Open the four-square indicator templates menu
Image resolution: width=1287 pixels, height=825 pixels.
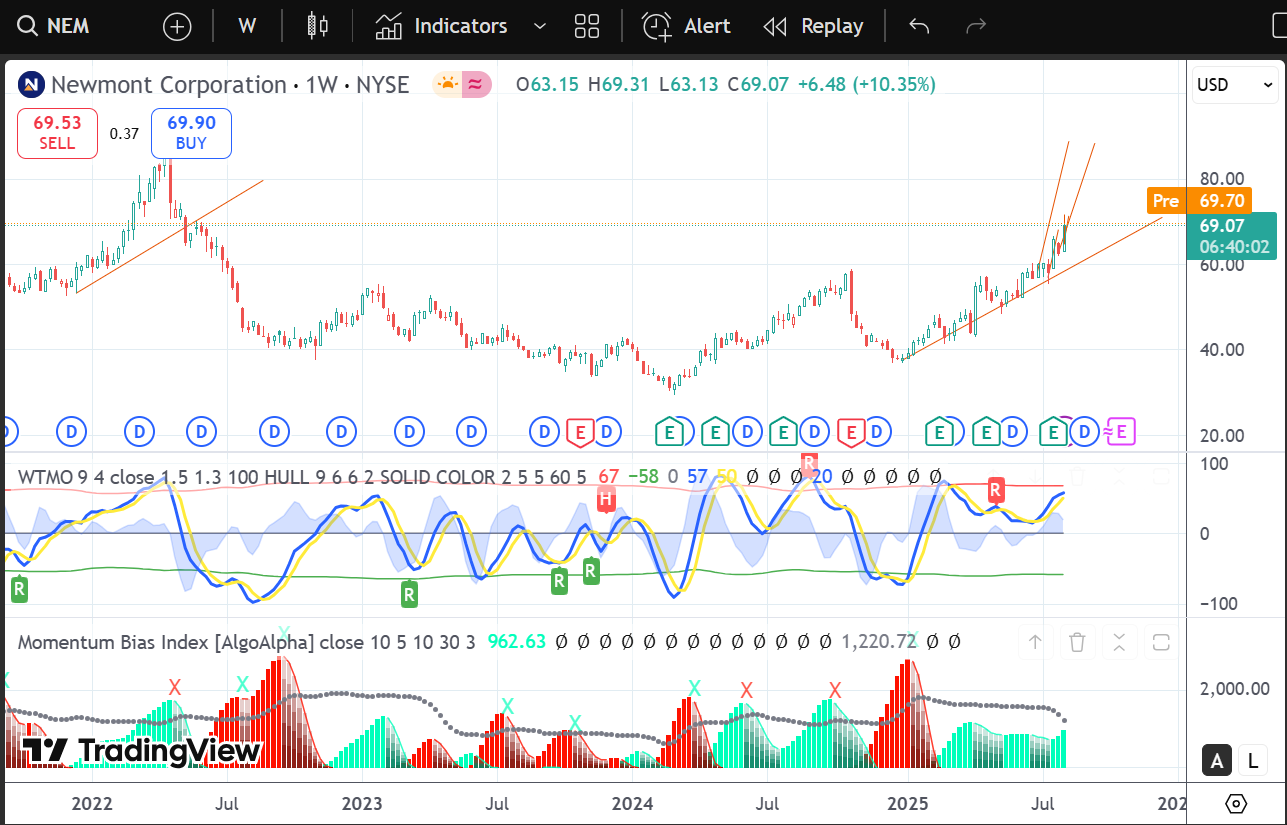(587, 26)
